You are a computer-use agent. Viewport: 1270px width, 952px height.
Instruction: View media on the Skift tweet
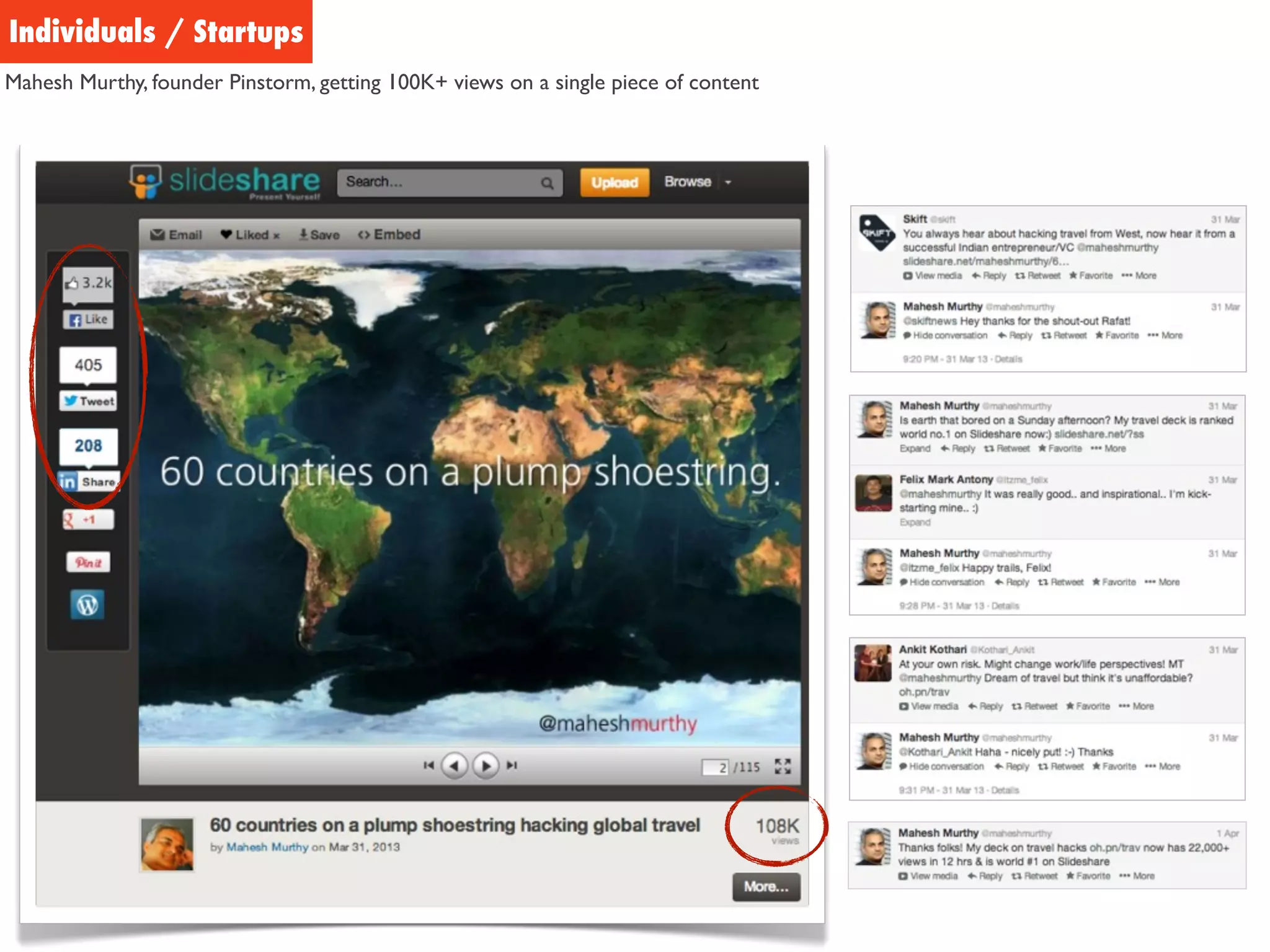click(933, 276)
